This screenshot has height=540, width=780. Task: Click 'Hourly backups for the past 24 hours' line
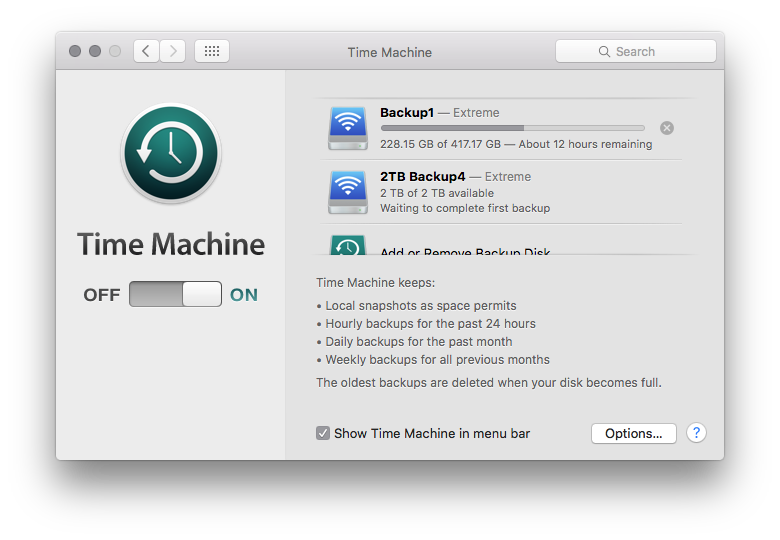click(x=430, y=324)
